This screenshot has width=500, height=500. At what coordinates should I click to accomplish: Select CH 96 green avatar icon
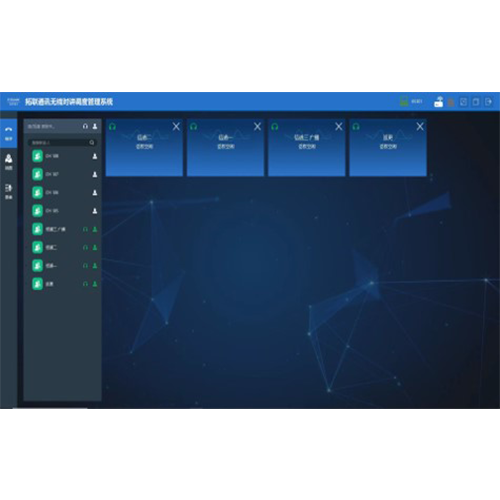(x=37, y=193)
